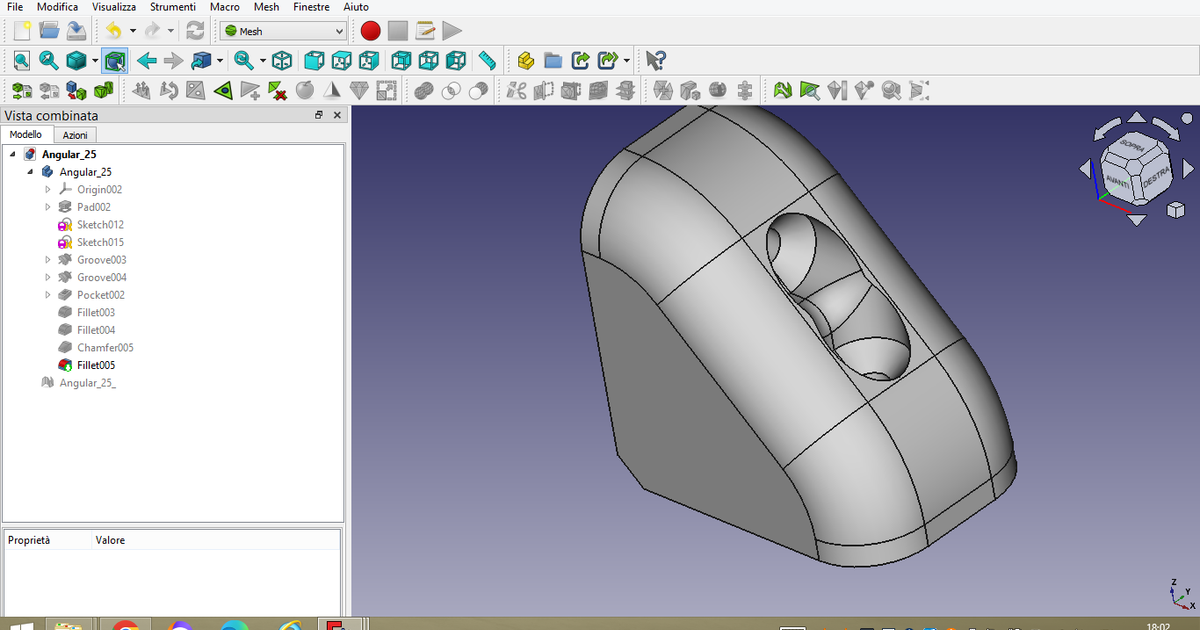The height and width of the screenshot is (630, 1200).
Task: Undo the last action
Action: (x=114, y=30)
